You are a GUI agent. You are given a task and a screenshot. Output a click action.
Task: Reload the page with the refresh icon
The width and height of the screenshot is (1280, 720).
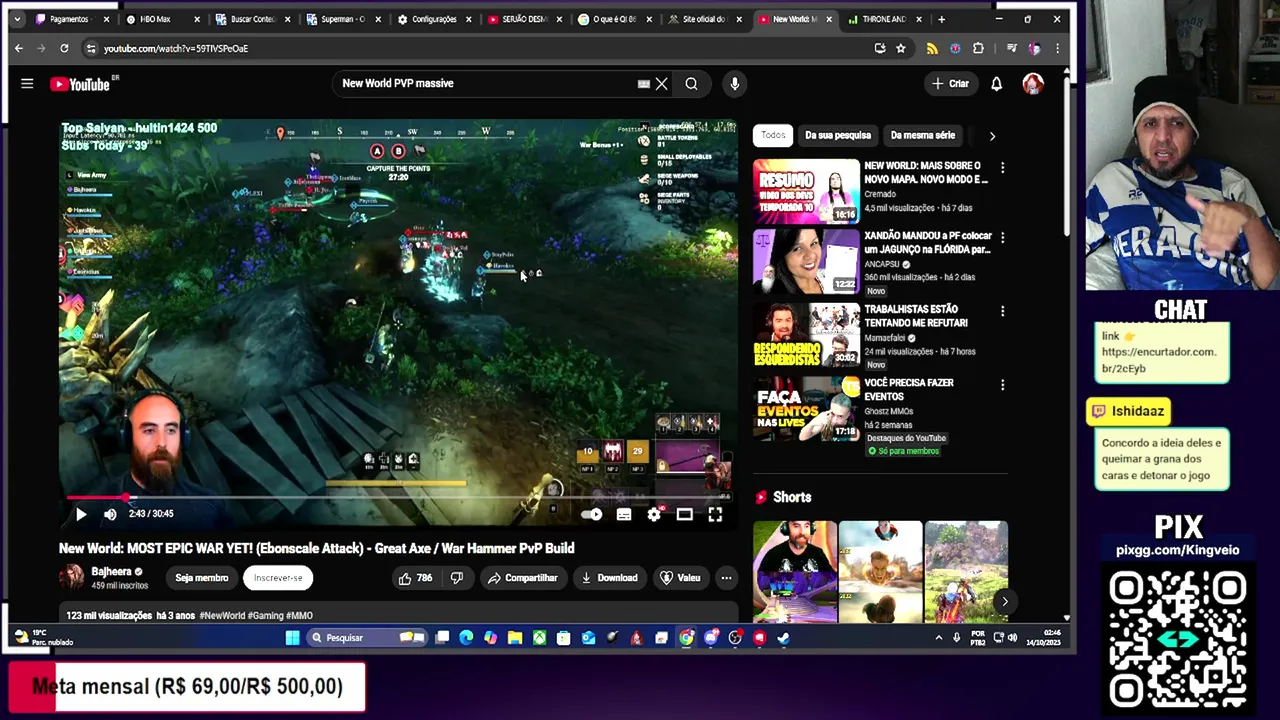click(64, 48)
